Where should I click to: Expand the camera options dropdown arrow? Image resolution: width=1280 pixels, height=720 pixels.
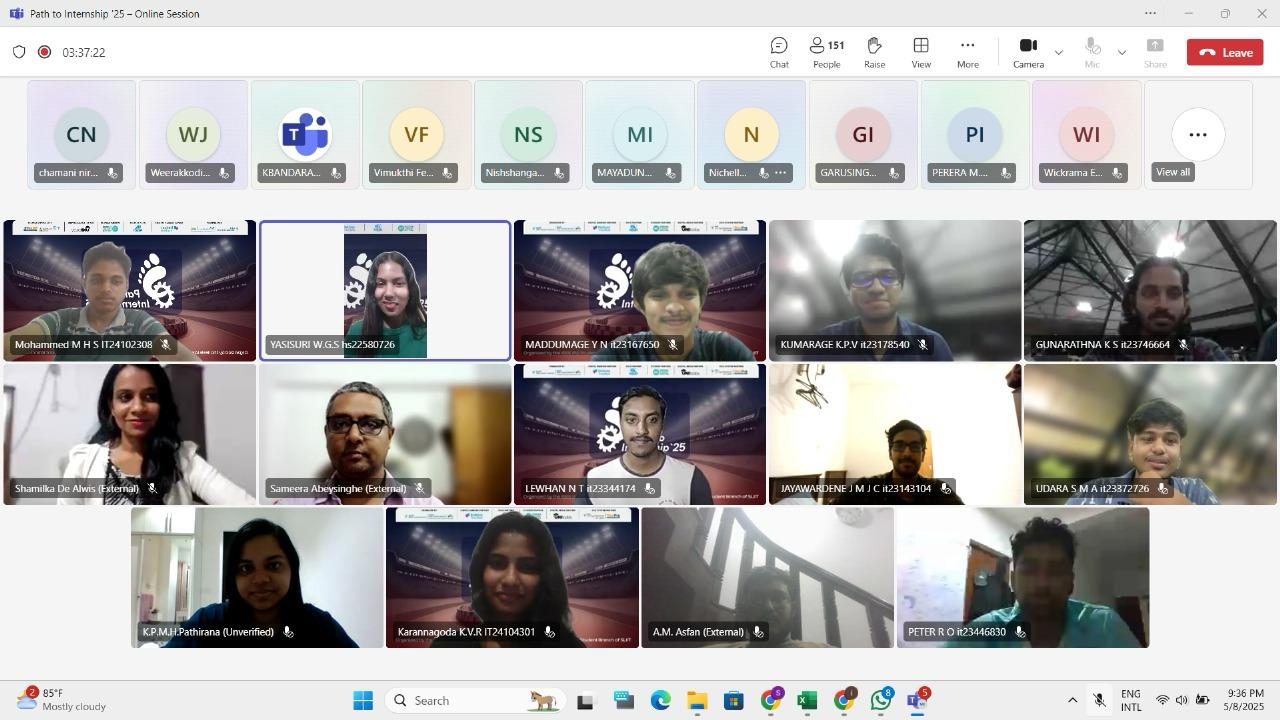coord(1059,52)
